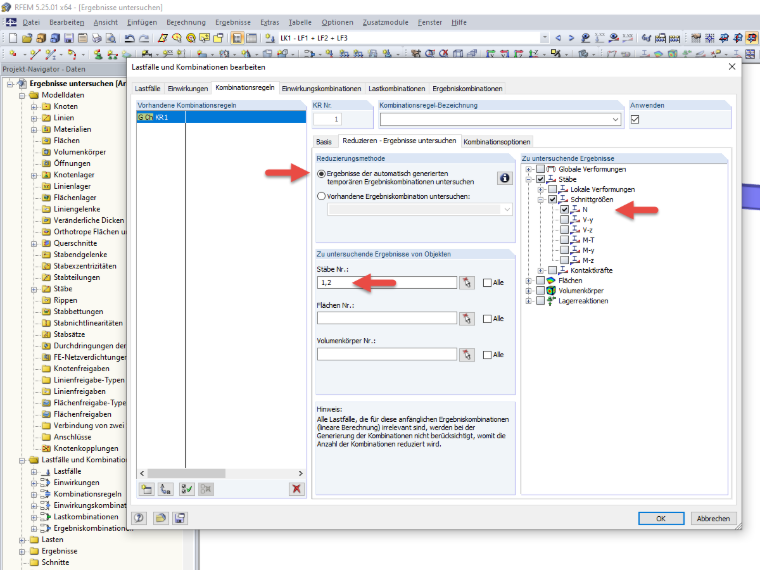Click save default icon in dialog footer
Viewport: 760px width, 570px height.
coord(179,518)
